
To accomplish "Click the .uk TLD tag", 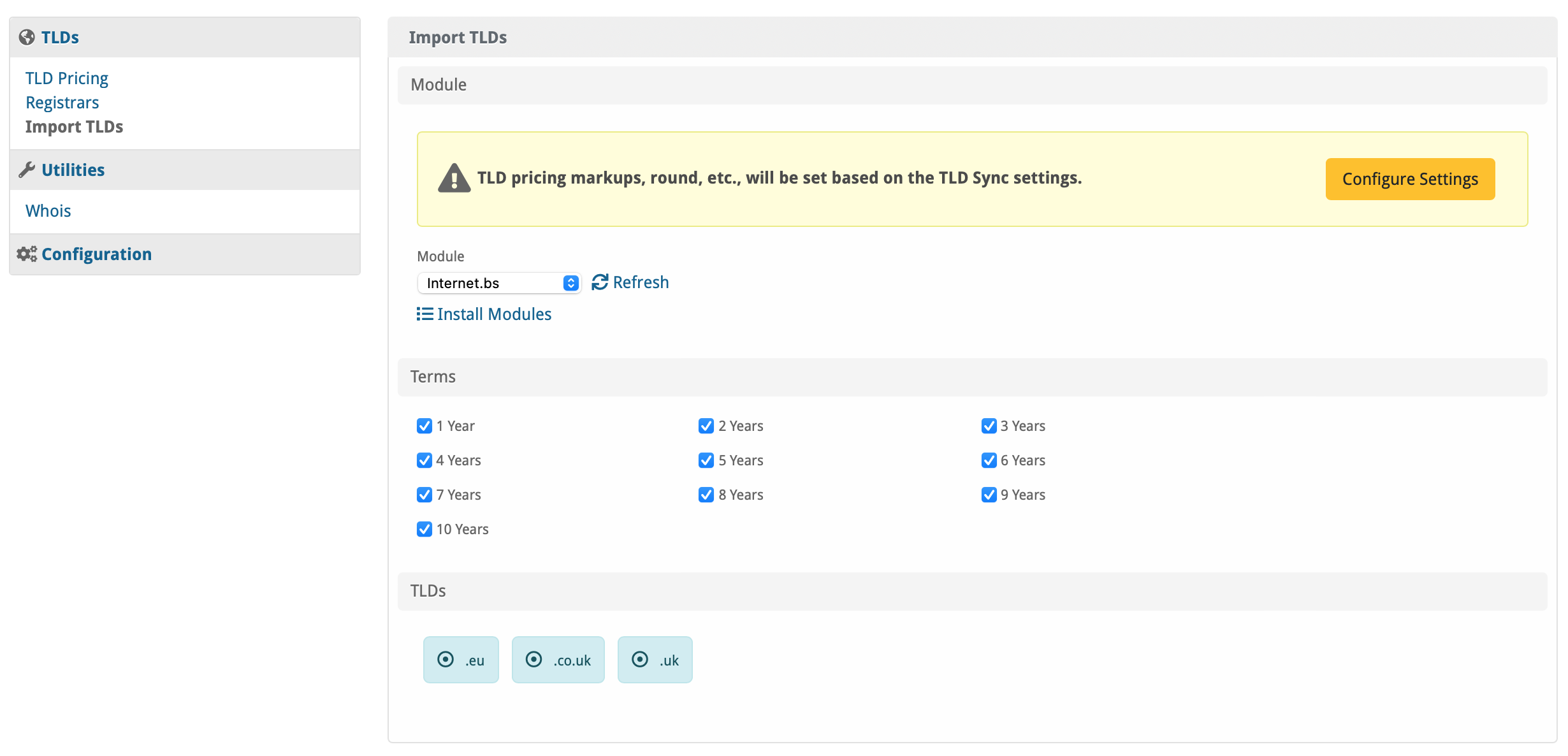I will click(655, 660).
